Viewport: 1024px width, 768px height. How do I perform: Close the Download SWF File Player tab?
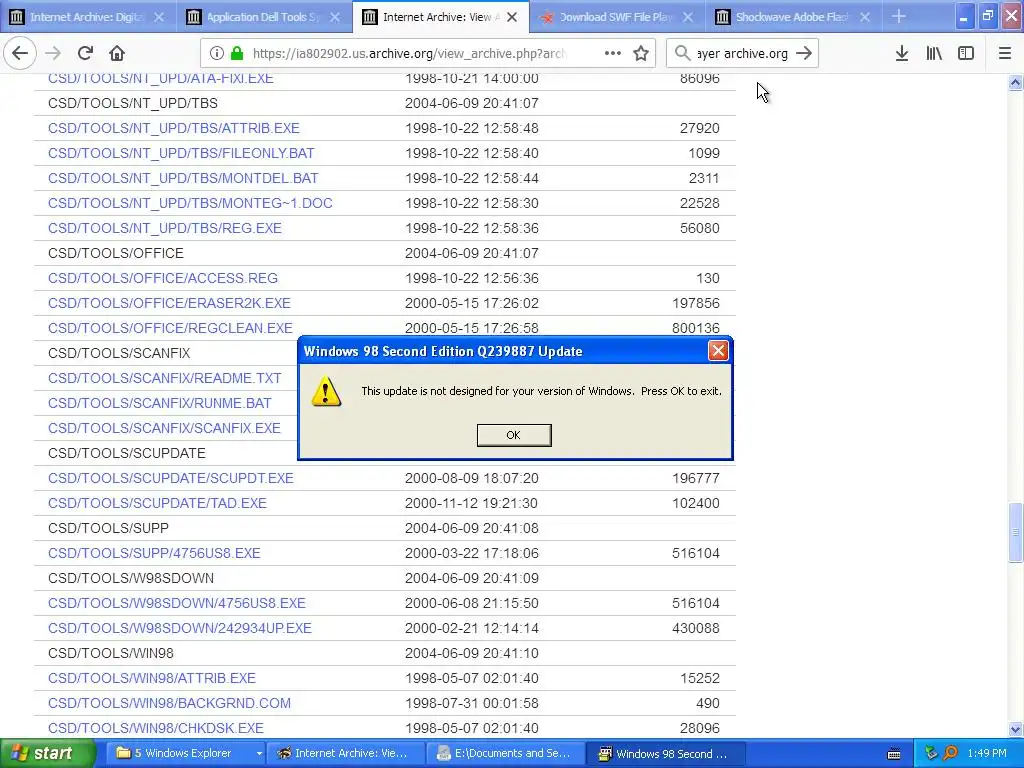(x=688, y=17)
